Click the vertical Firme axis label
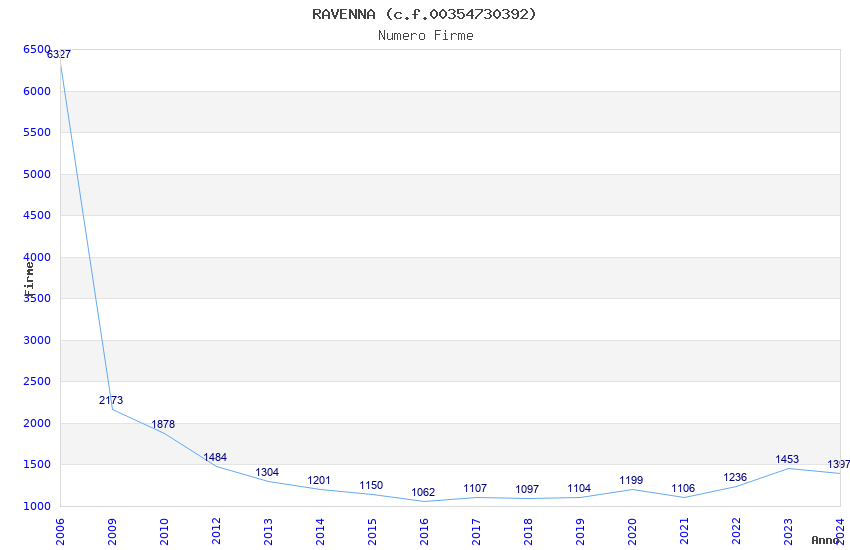 click(x=29, y=279)
